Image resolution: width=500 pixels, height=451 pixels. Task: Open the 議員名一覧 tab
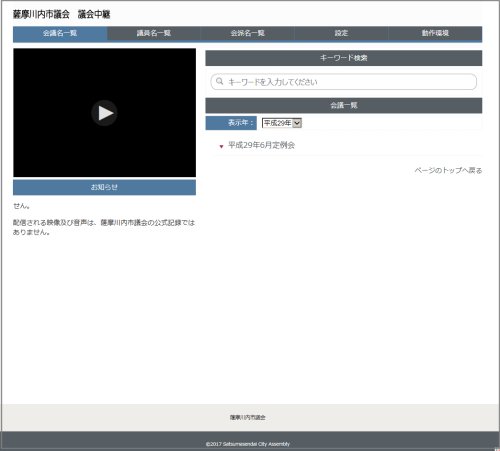tap(154, 33)
